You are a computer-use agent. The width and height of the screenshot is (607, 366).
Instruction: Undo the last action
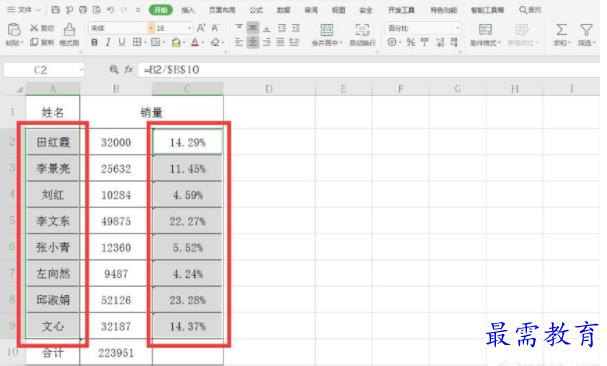pyautogui.click(x=110, y=10)
